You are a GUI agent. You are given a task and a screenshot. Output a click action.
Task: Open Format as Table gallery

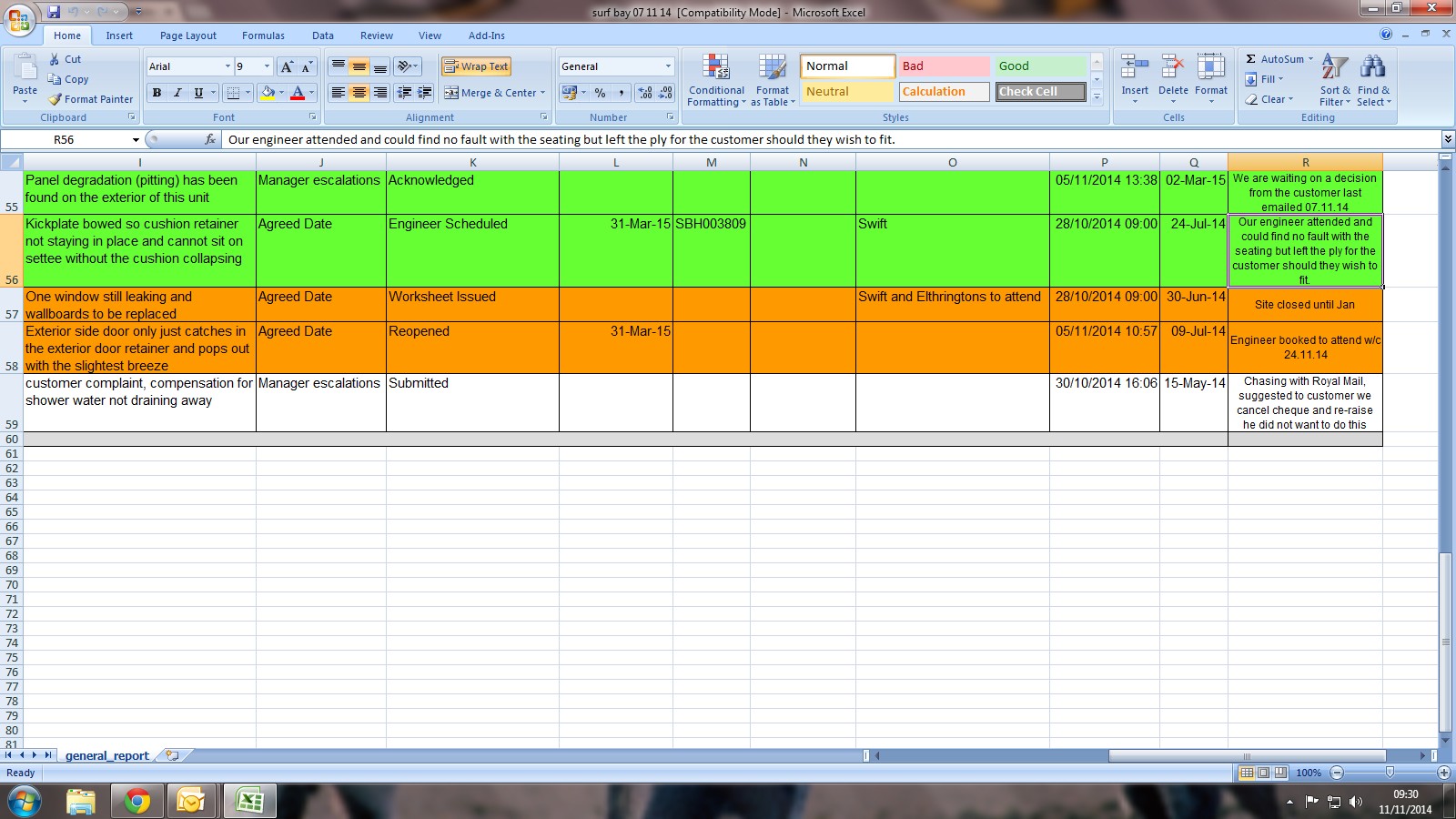click(772, 68)
